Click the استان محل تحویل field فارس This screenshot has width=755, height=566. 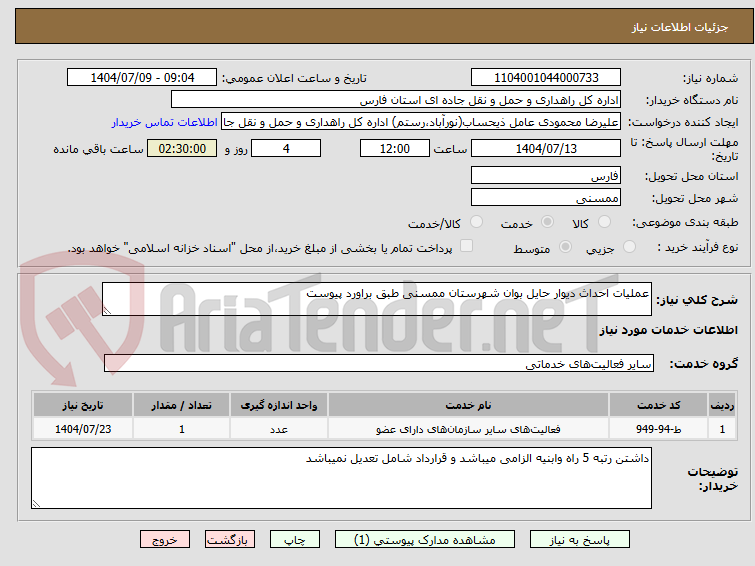point(546,175)
